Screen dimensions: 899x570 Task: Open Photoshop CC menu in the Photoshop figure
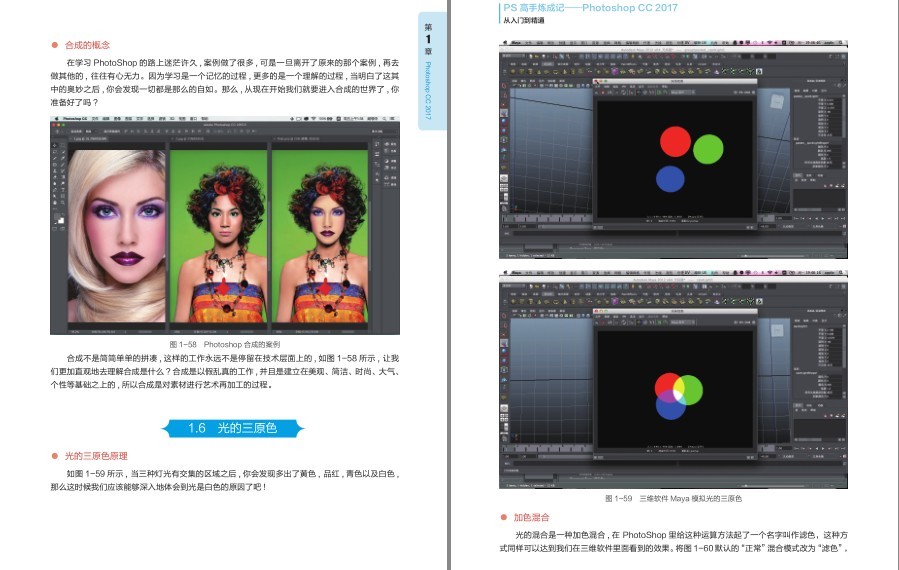75,119
